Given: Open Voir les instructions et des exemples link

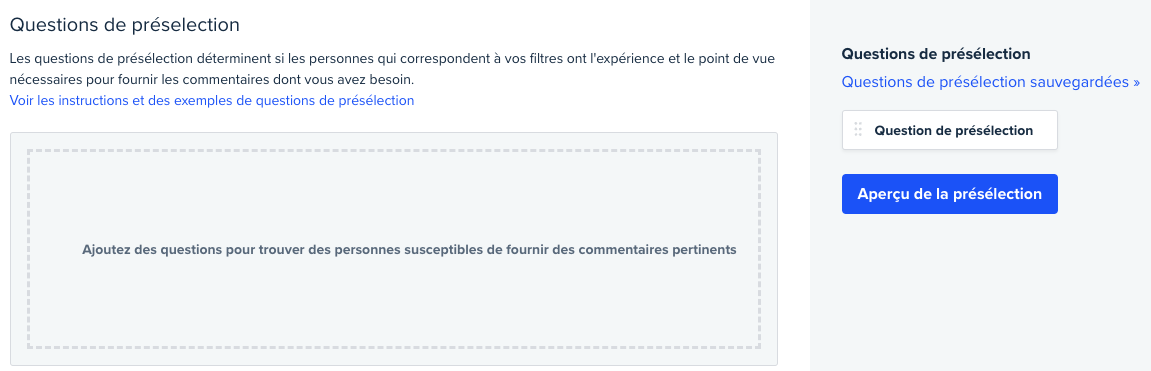Looking at the screenshot, I should coord(211,100).
